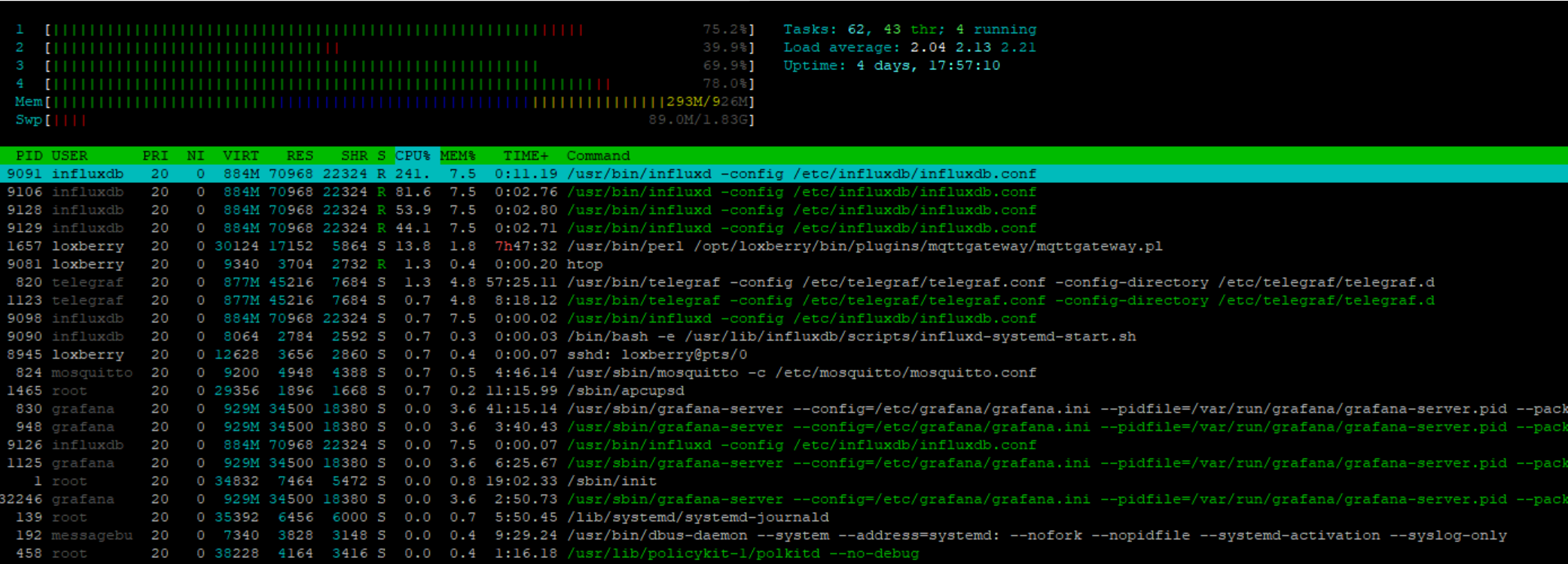Select the dbus-daemon process row PID 192
Viewport: 1568px width, 564px height.
pos(784,535)
